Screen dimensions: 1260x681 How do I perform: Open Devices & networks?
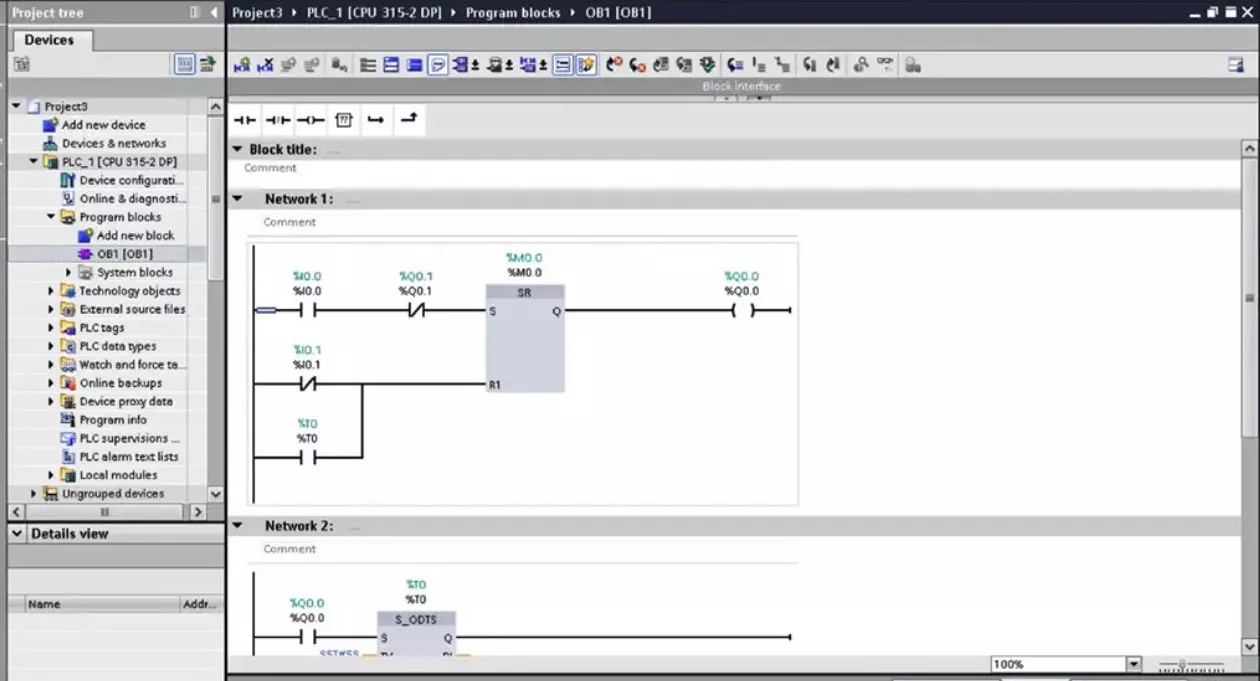[x=113, y=143]
